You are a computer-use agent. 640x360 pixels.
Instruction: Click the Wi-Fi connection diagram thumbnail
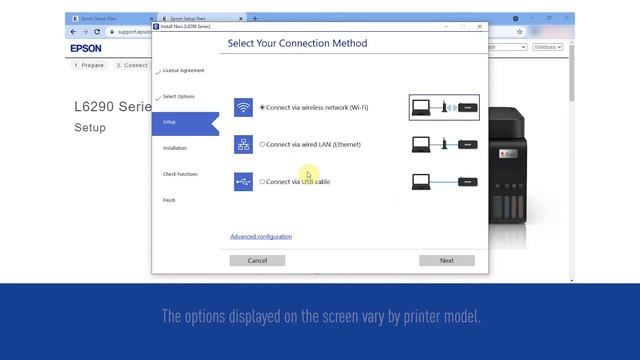coord(444,107)
